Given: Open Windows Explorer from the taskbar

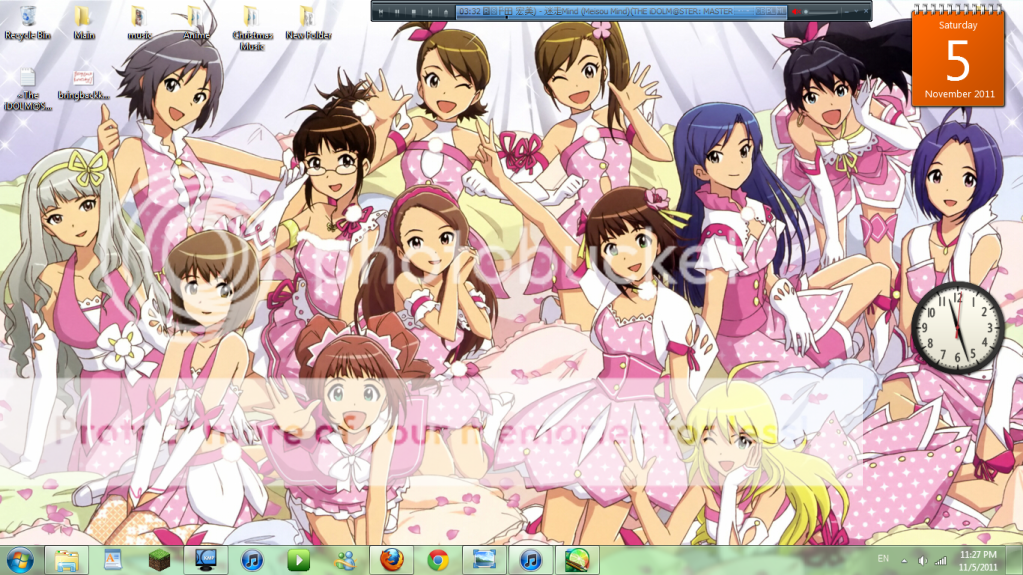Looking at the screenshot, I should coord(68,560).
